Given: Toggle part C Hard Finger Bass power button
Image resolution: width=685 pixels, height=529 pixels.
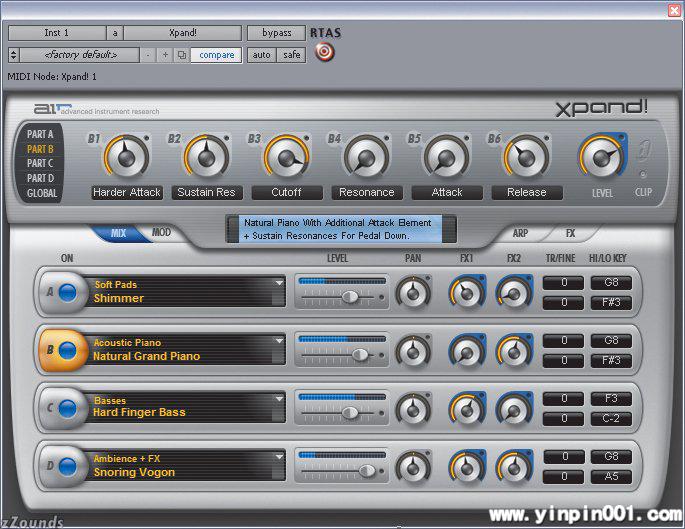Looking at the screenshot, I should 68,408.
